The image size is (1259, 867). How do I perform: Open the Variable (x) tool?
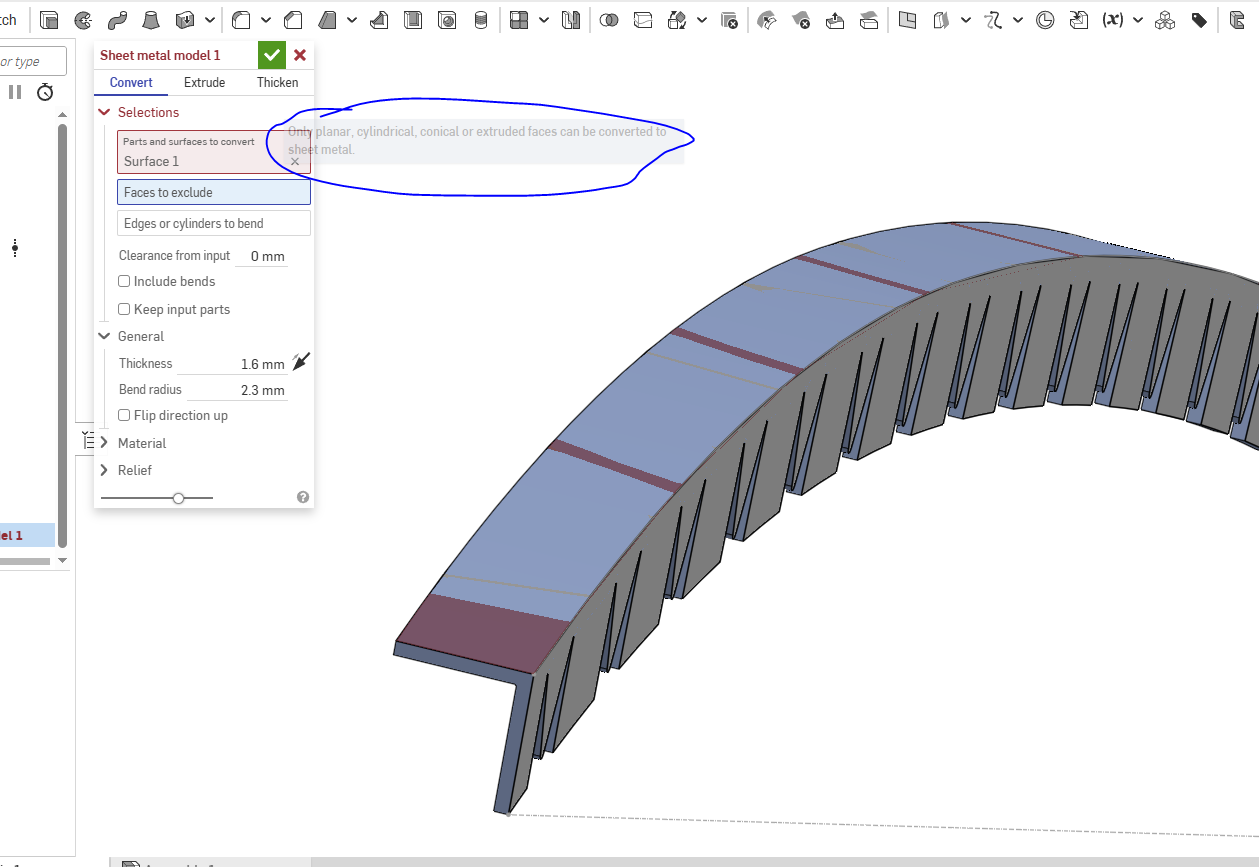tap(1112, 20)
